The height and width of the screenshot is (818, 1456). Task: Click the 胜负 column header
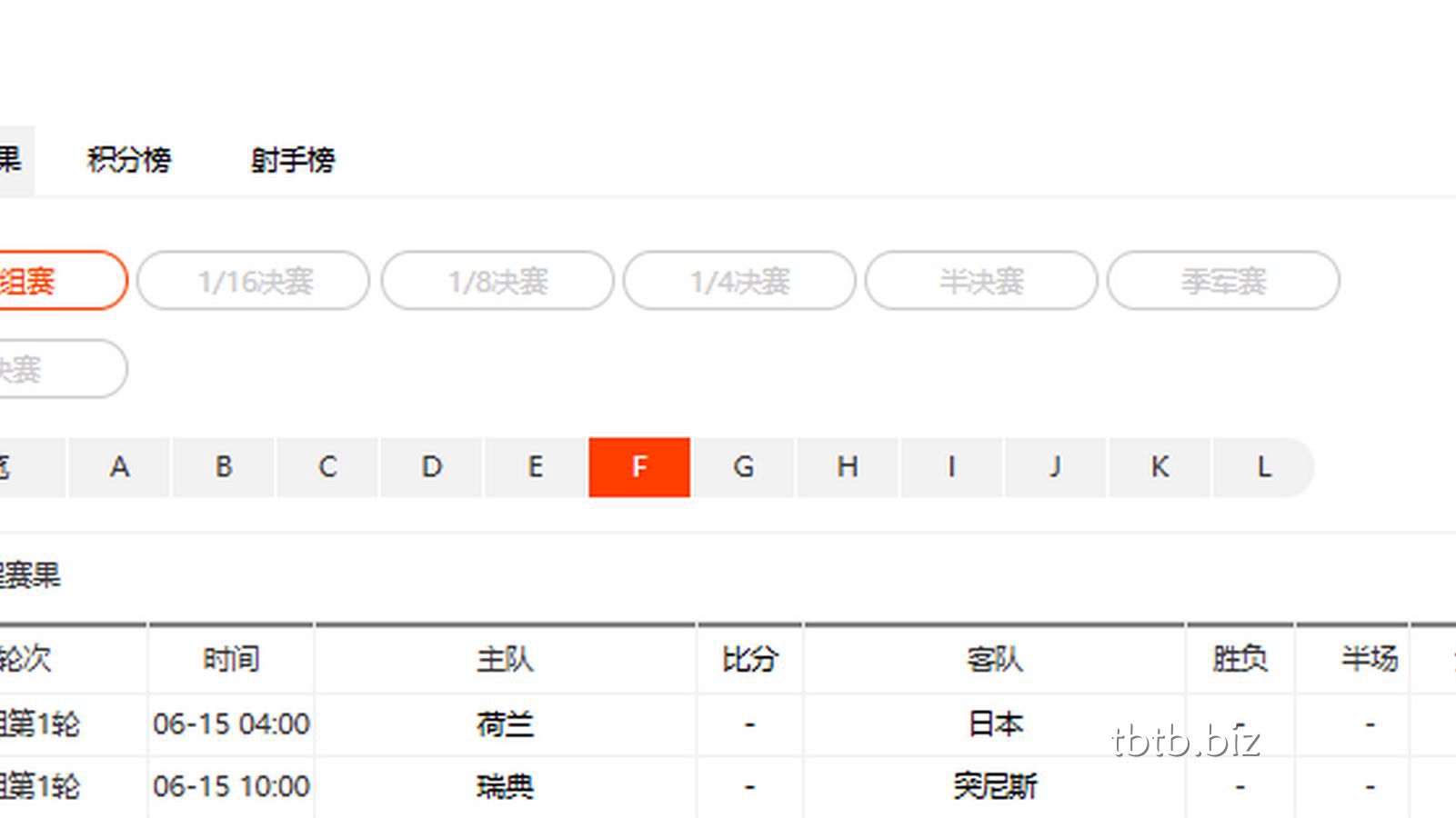[x=1240, y=659]
